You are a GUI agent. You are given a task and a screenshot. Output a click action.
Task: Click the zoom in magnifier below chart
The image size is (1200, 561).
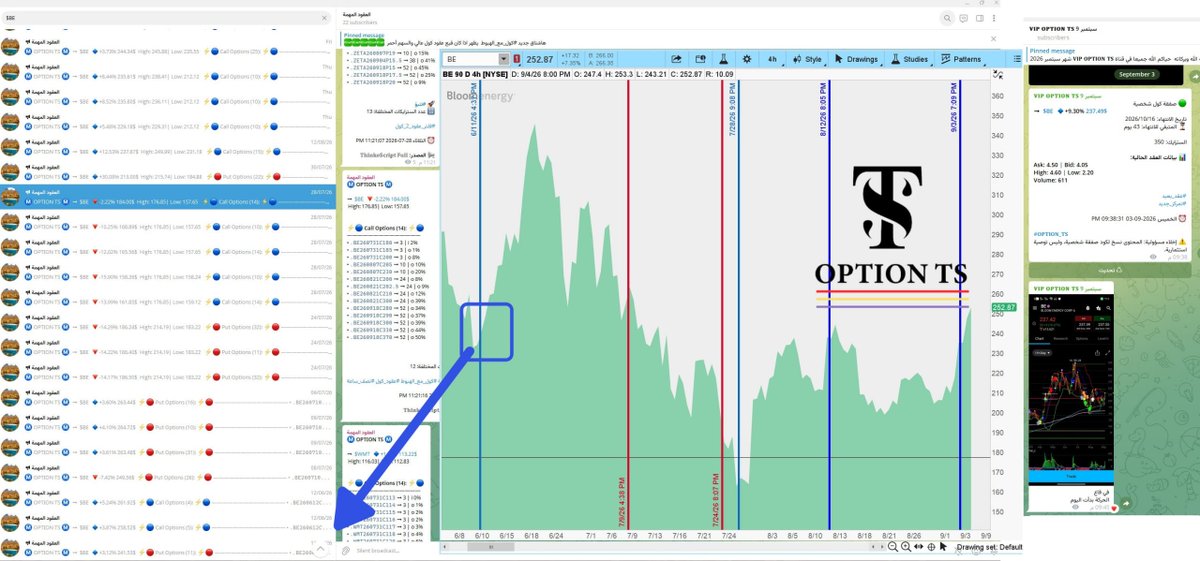[x=906, y=547]
